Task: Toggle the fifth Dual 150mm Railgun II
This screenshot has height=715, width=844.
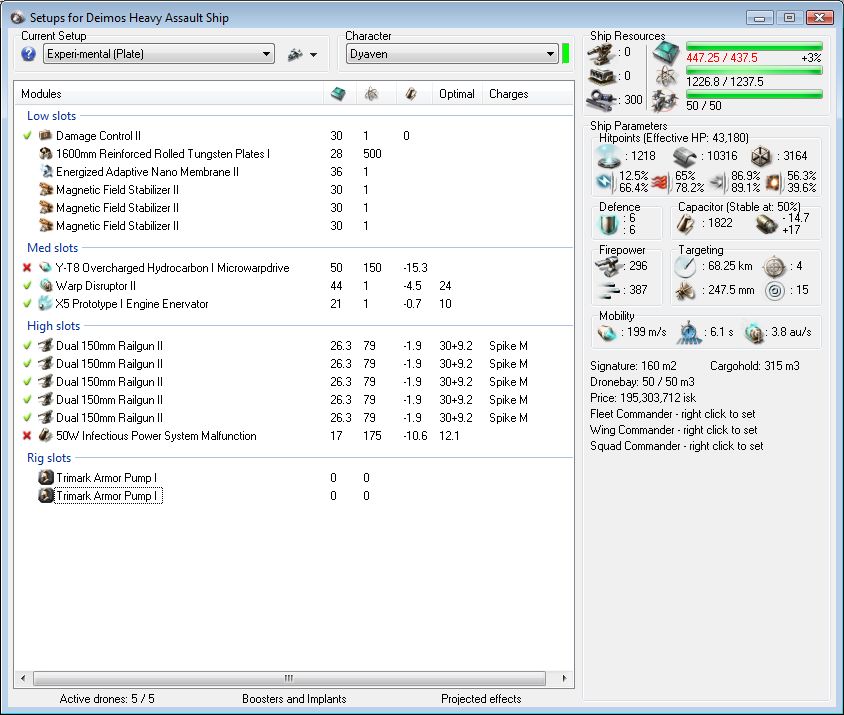Action: click(27, 418)
